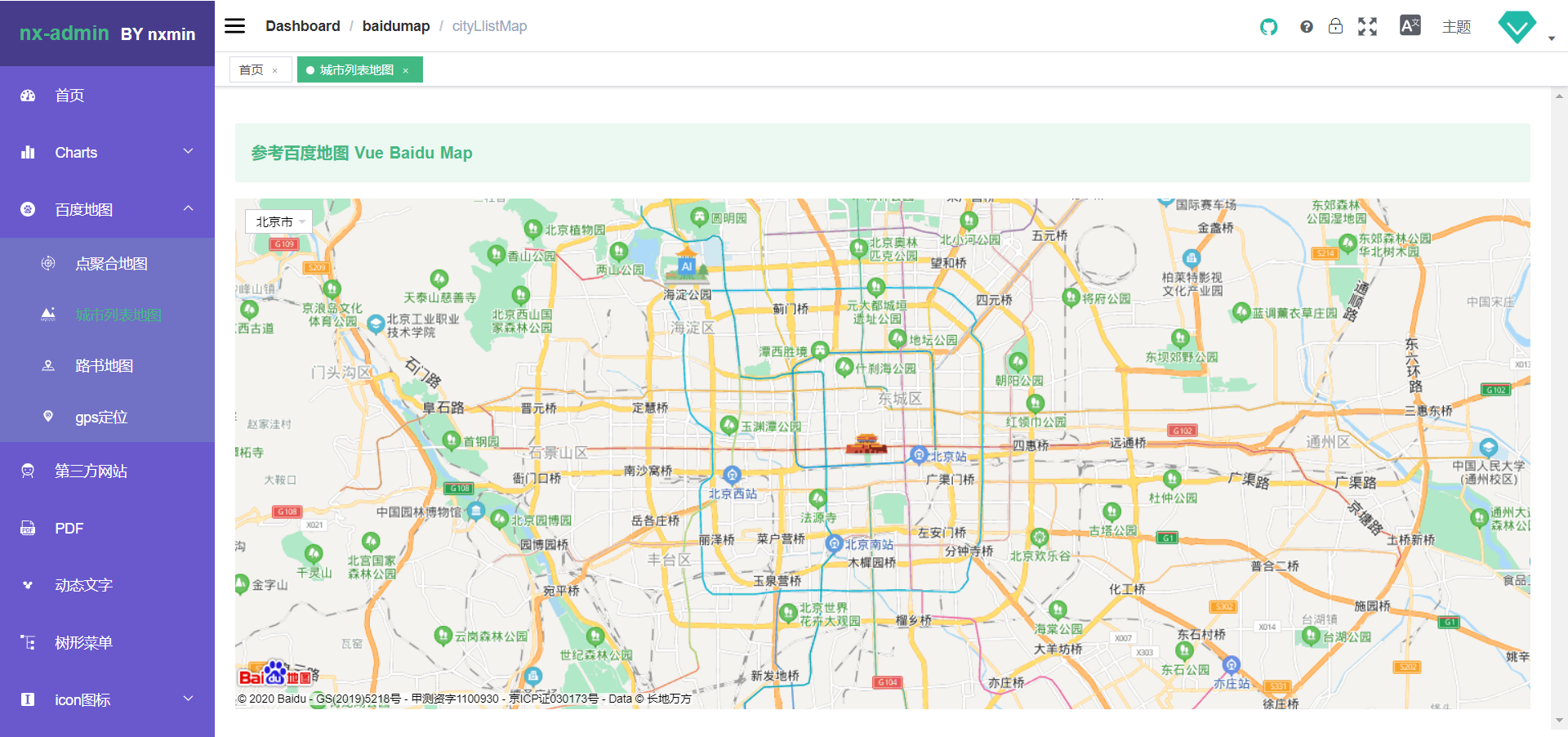
Task: Open the user avatar logo menu
Action: click(x=1517, y=27)
